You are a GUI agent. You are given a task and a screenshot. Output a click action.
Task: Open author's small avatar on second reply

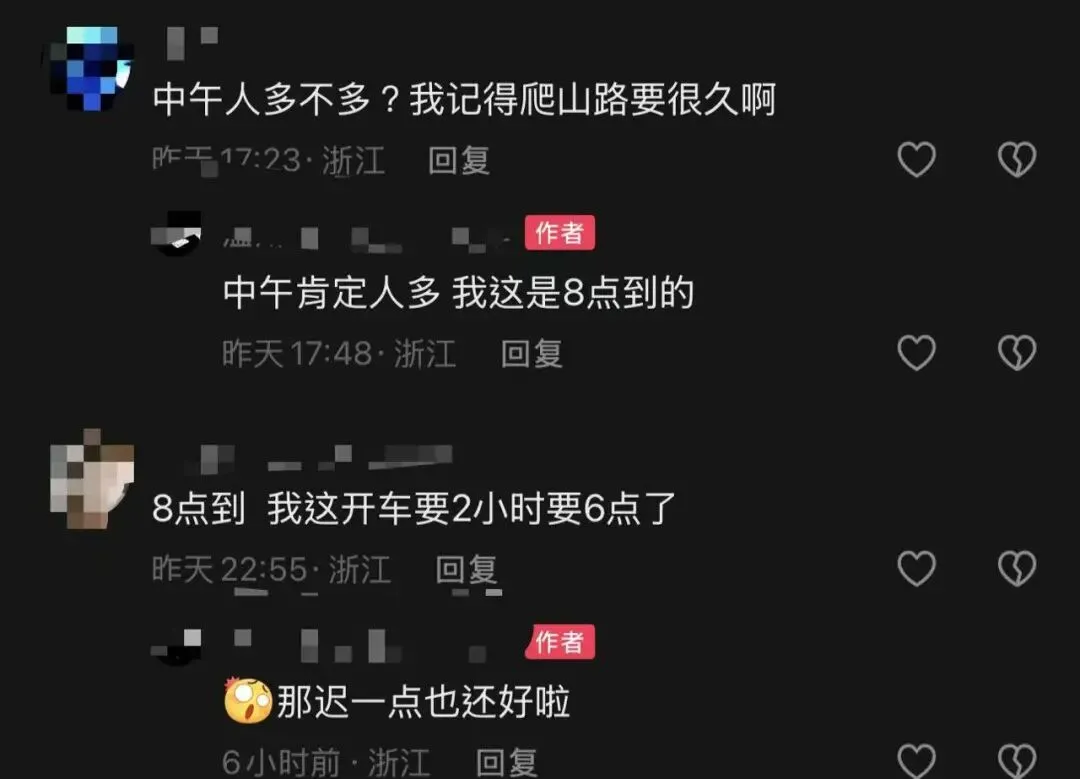(176, 646)
